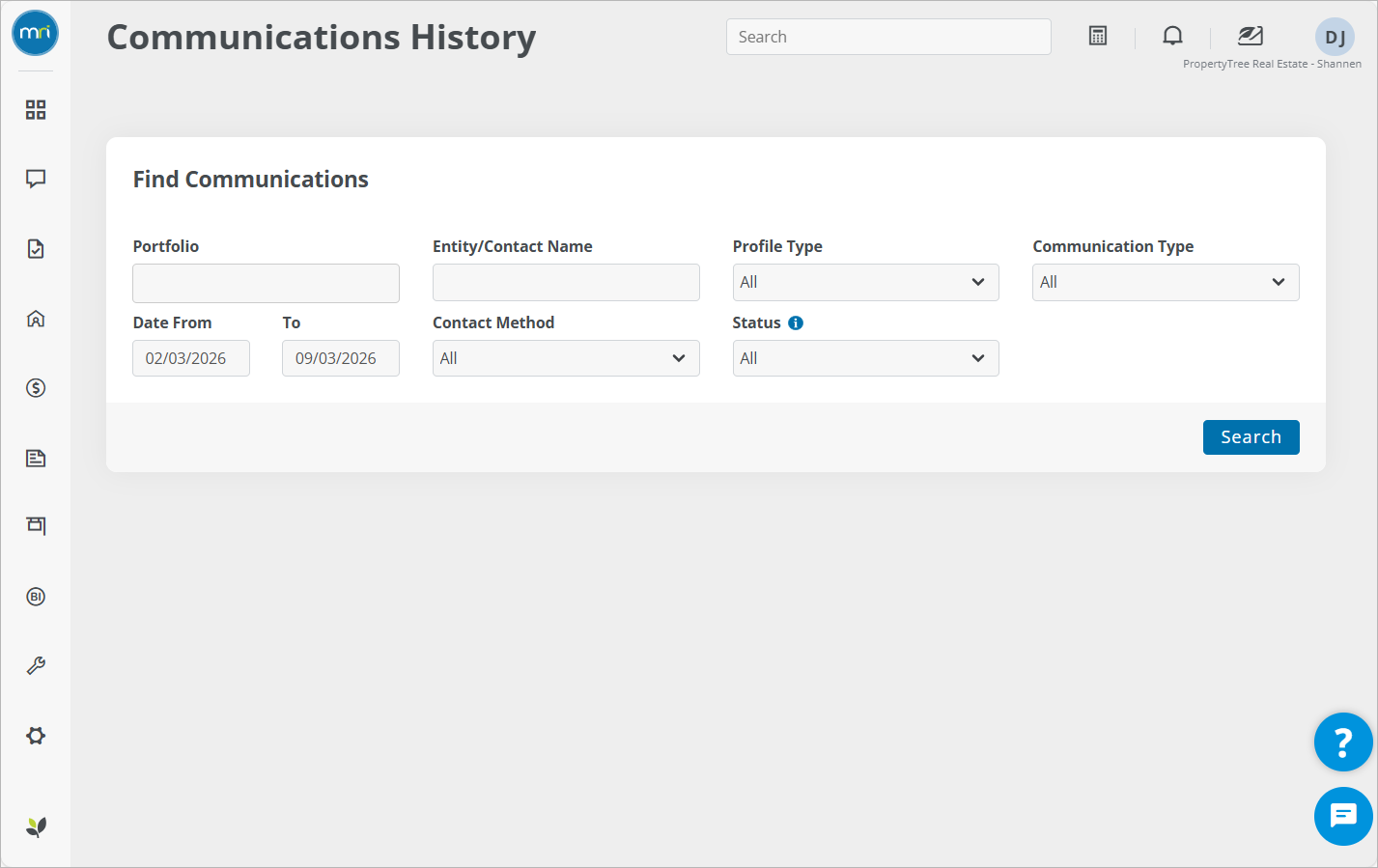Click the leaf box icon in header
The image size is (1378, 868).
point(1251,36)
